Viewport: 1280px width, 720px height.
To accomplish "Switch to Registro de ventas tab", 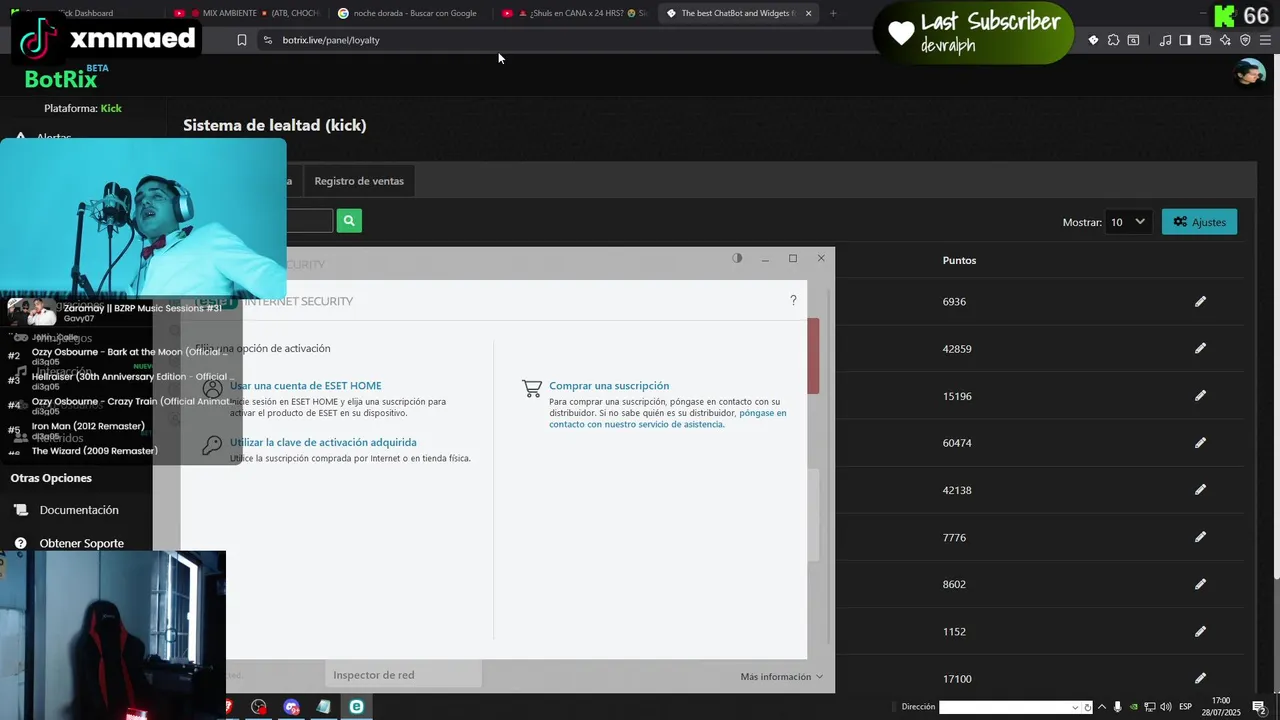I will pyautogui.click(x=359, y=181).
